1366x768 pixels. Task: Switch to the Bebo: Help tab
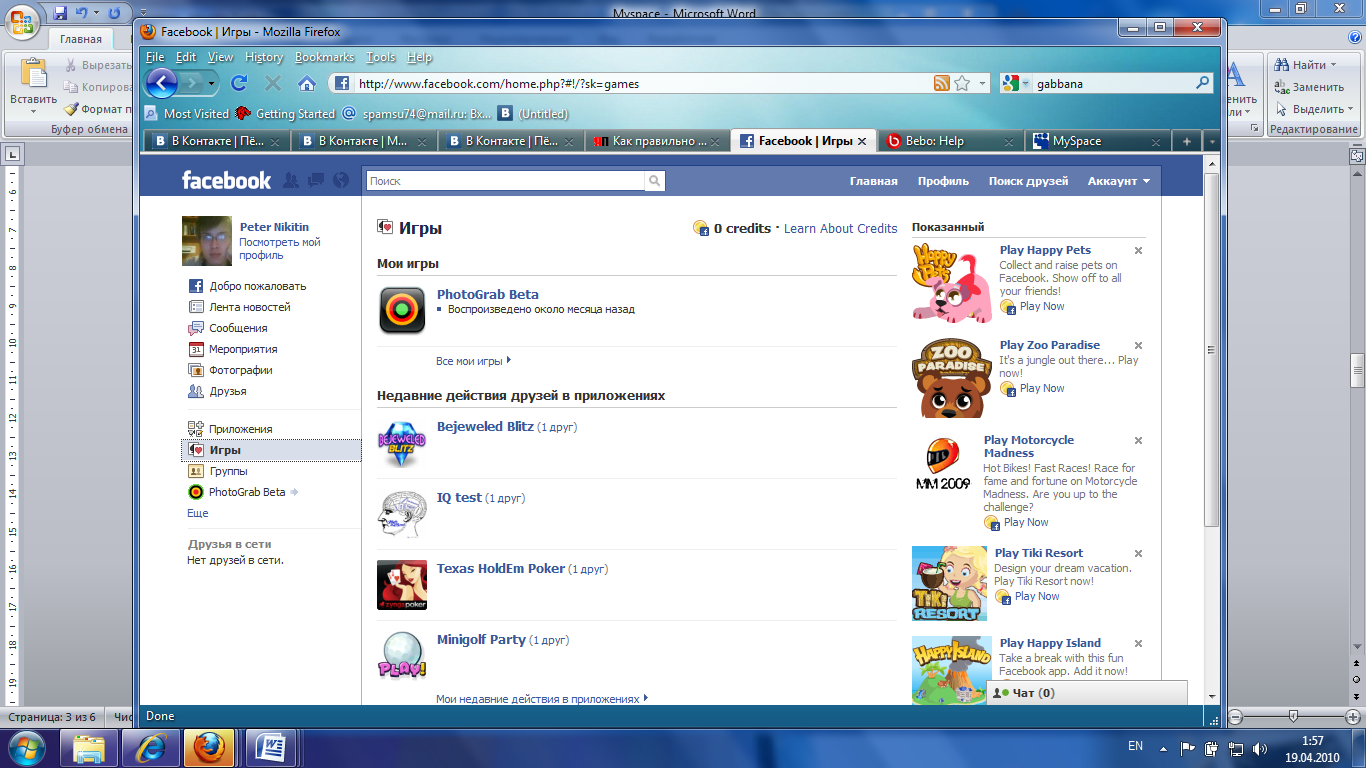(x=951, y=141)
